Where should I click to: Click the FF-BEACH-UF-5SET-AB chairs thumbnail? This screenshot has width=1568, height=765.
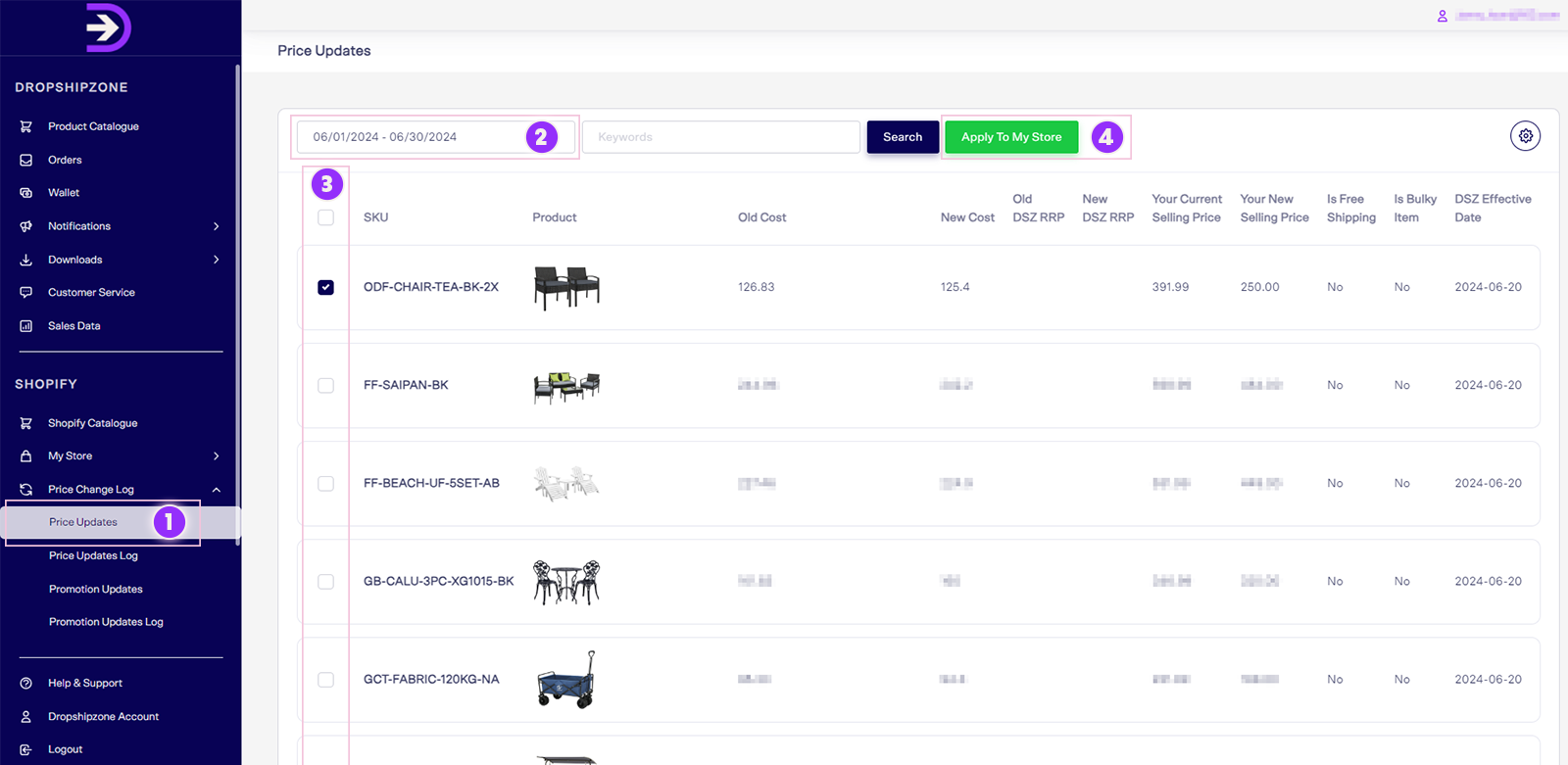[566, 484]
